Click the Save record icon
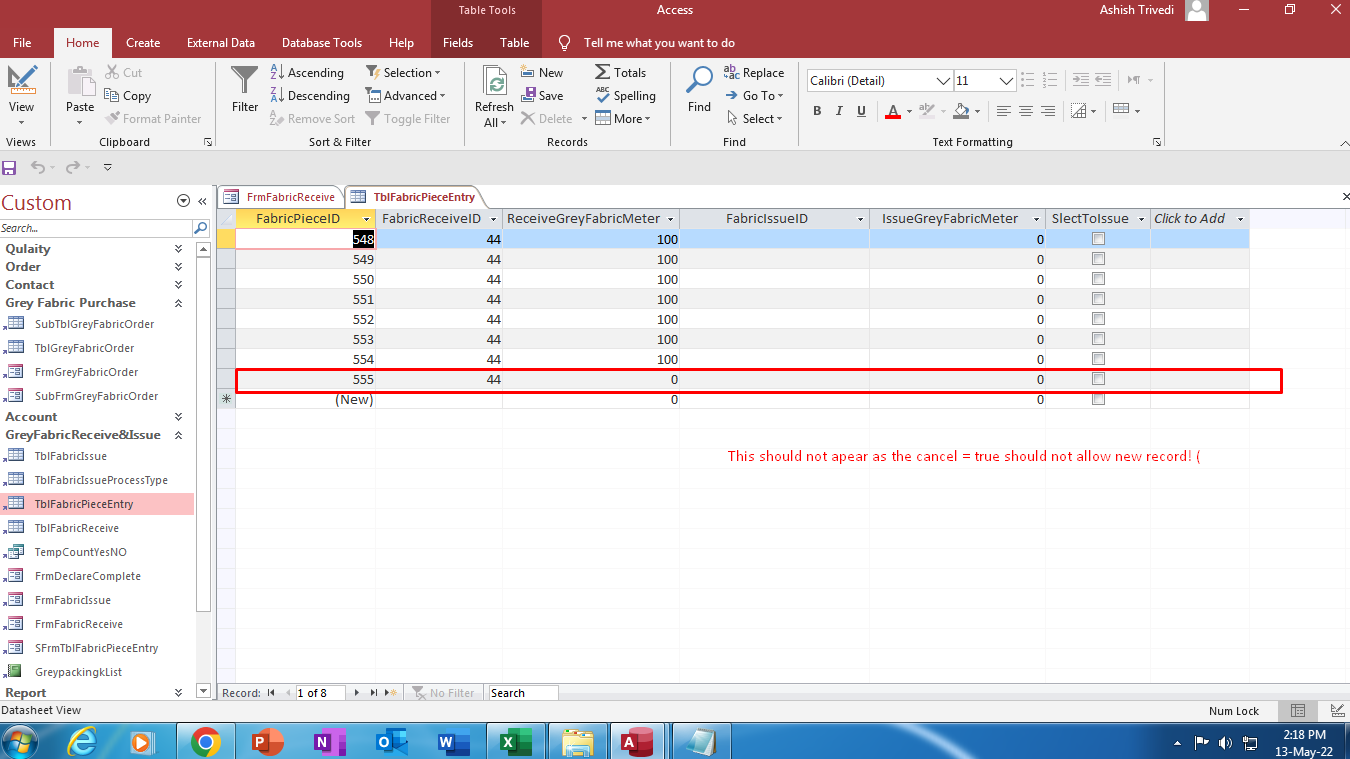This screenshot has width=1350, height=759. click(529, 96)
